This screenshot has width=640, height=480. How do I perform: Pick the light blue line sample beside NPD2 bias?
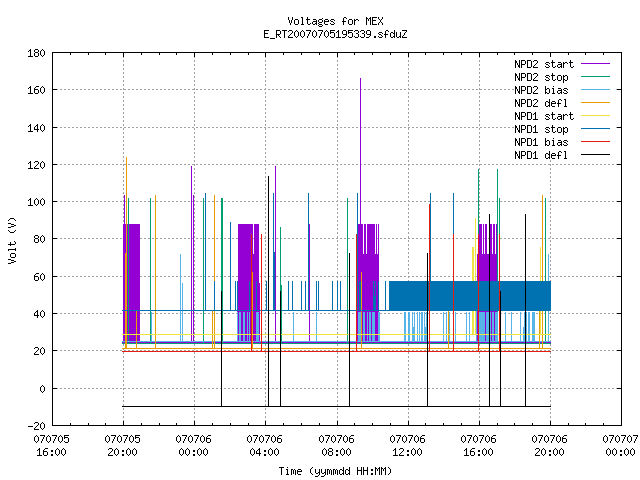595,89
